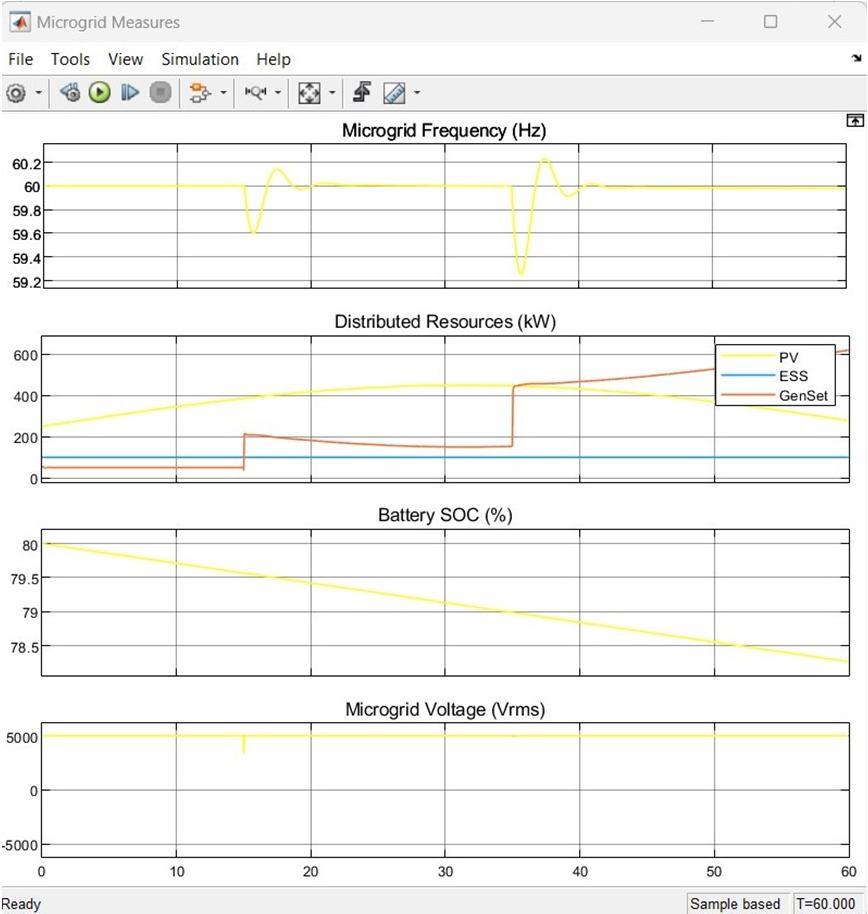Click the Microgrid Frequency (Hz) title
868x914 pixels.
pos(444,130)
